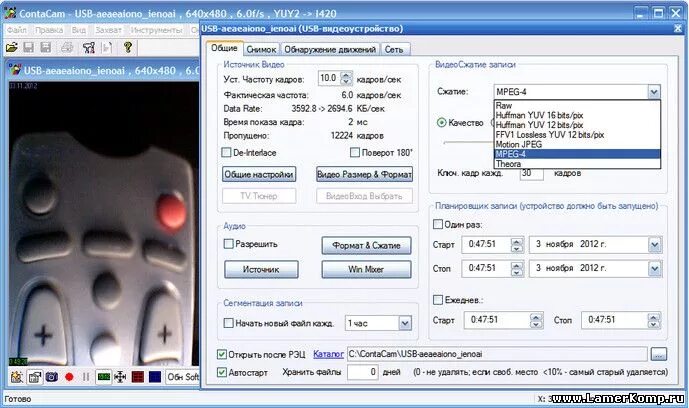Click the Win Mixer button
This screenshot has width=689, height=408.
pyautogui.click(x=366, y=269)
